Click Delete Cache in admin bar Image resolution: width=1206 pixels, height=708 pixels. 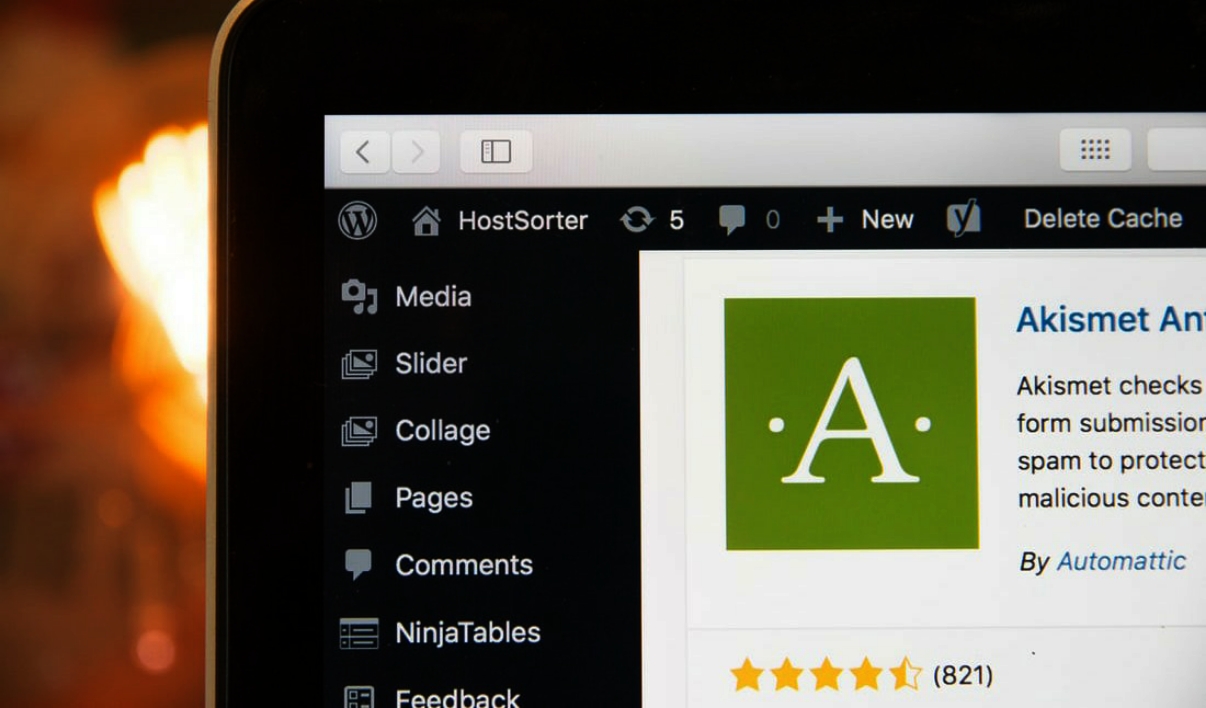click(x=1103, y=219)
